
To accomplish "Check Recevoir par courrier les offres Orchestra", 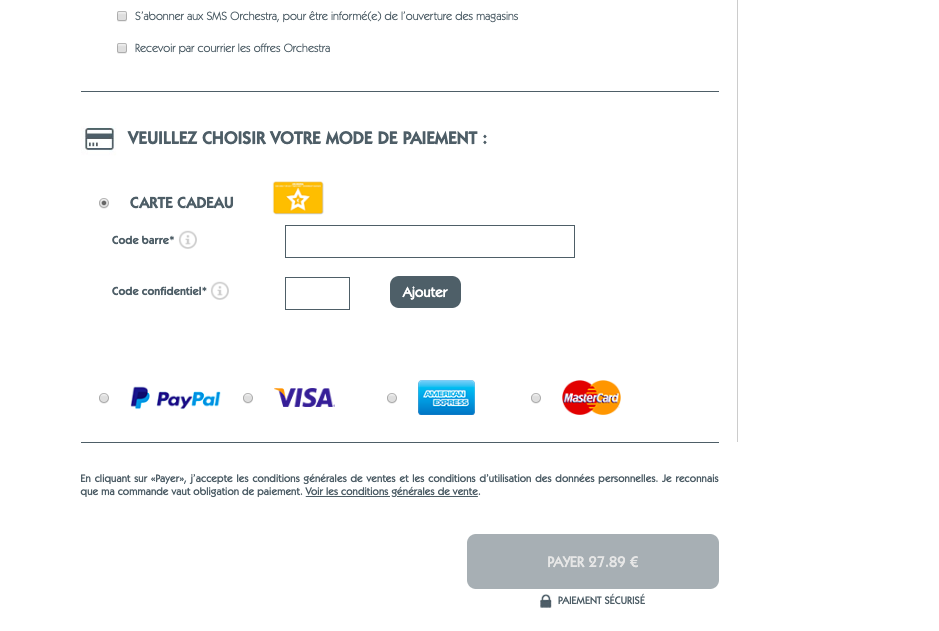I will 122,48.
